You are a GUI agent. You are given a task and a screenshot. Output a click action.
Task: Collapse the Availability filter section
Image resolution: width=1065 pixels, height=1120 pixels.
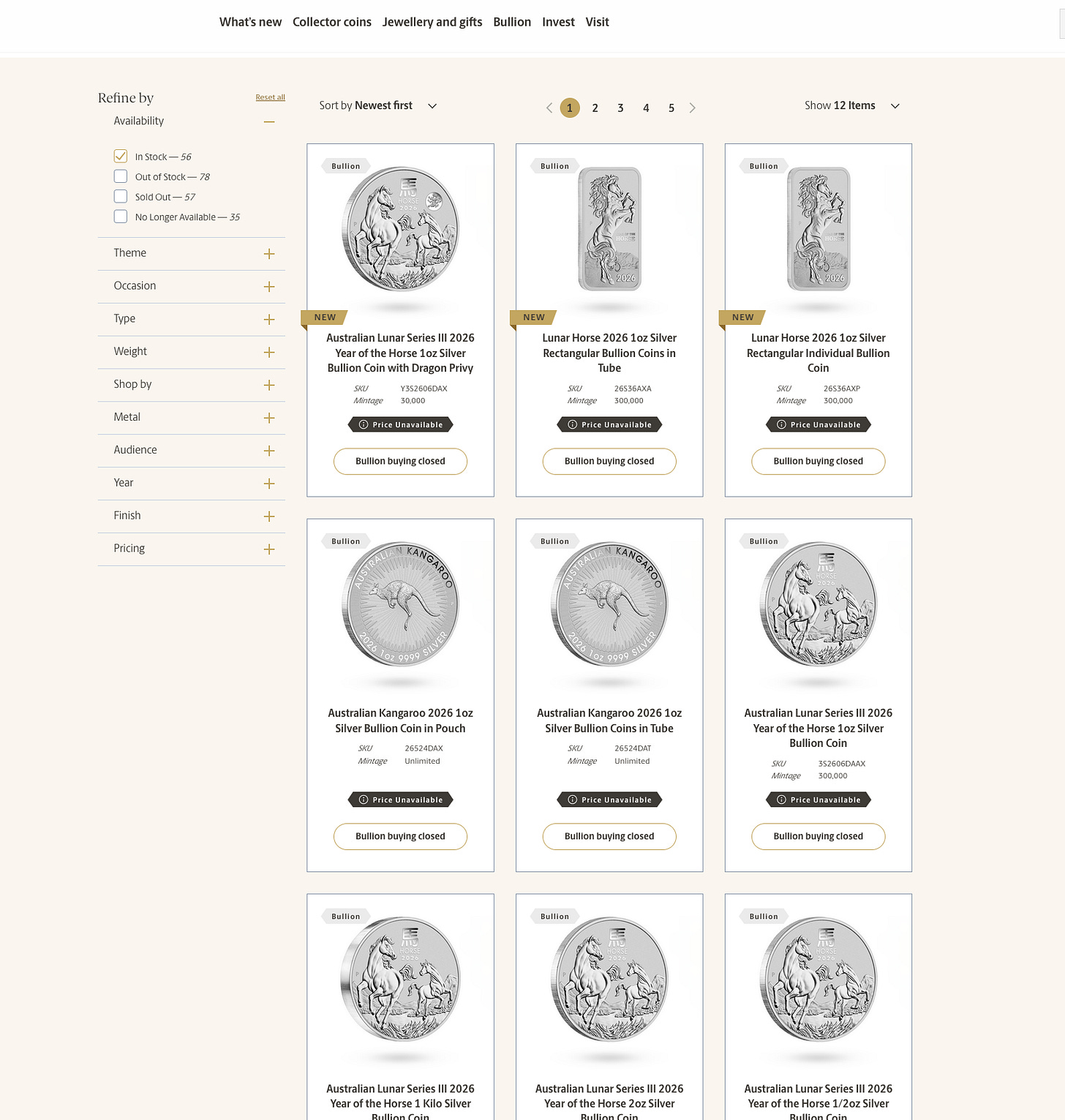coord(269,121)
